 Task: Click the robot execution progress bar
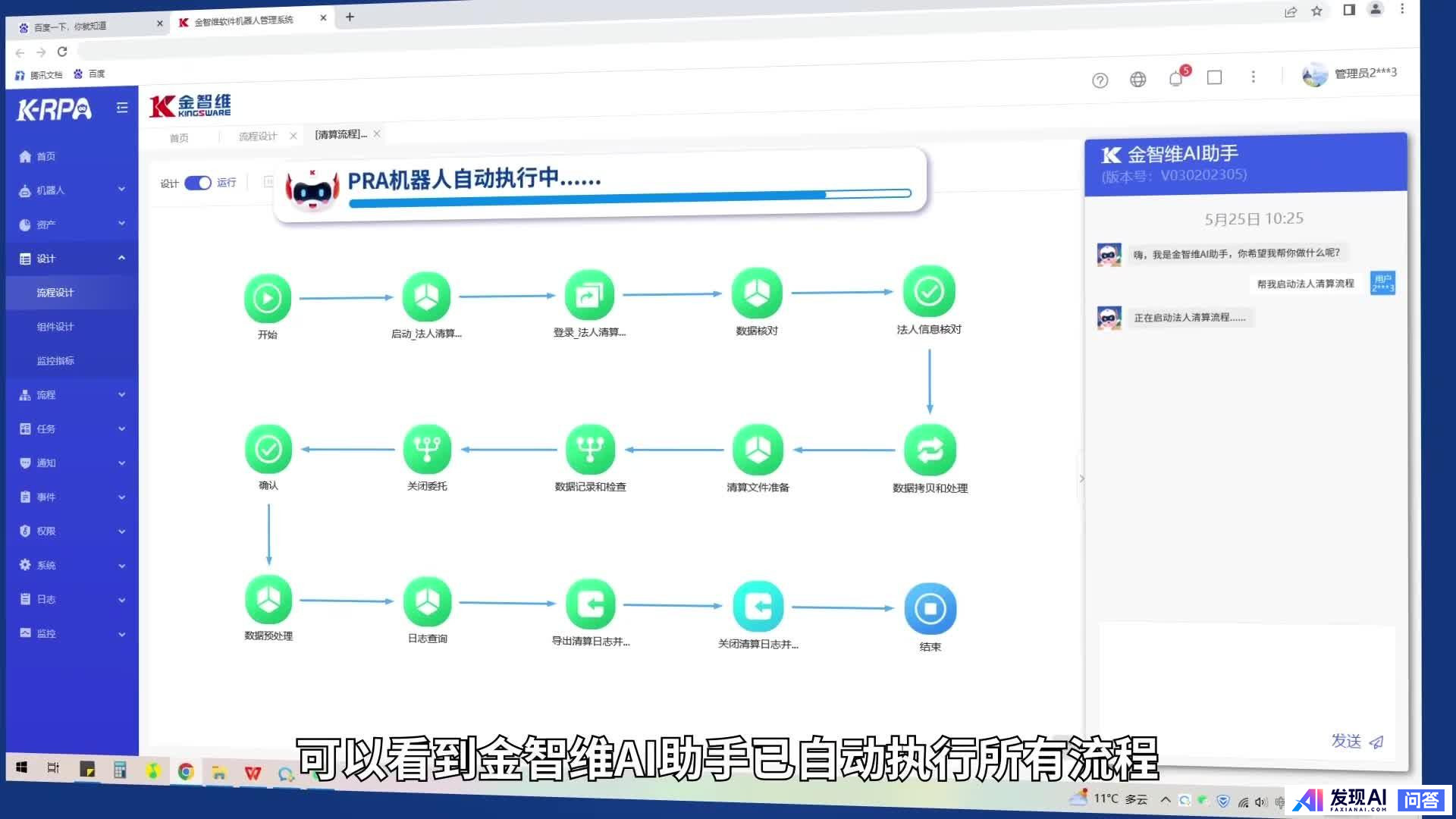pos(629,197)
